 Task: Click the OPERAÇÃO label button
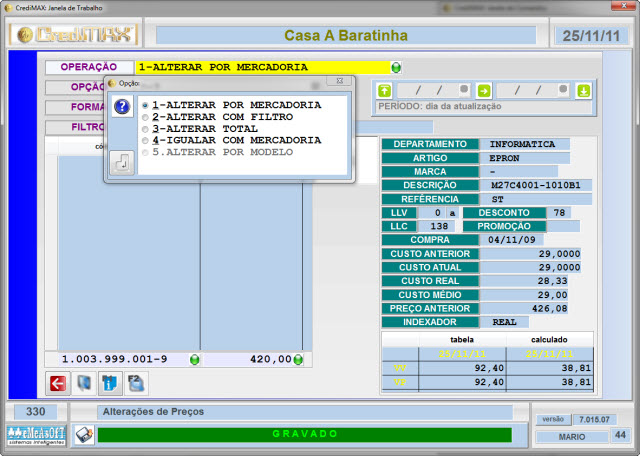89,67
